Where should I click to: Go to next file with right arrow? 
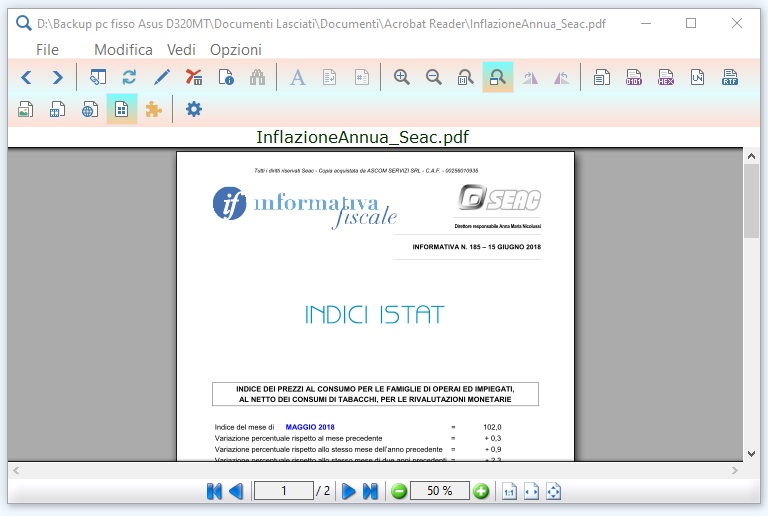coord(57,77)
